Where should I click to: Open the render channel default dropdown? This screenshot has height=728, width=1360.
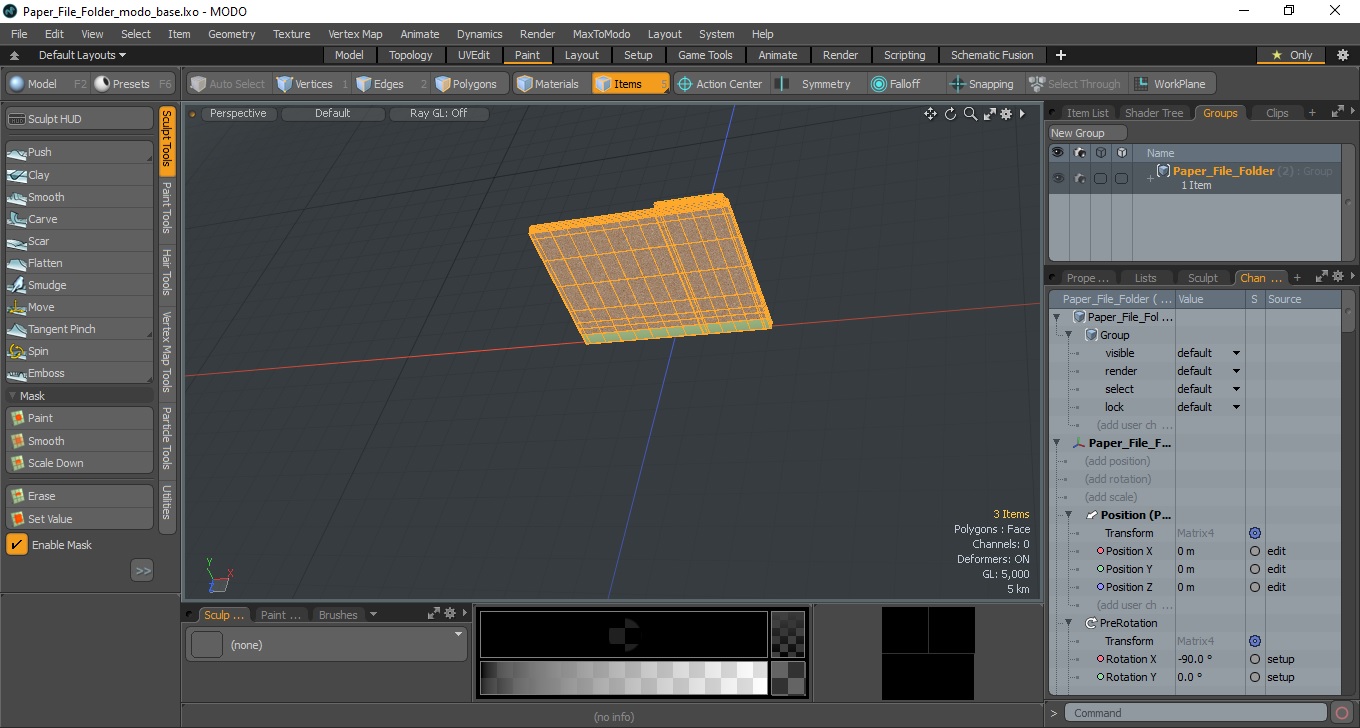[x=1209, y=371]
